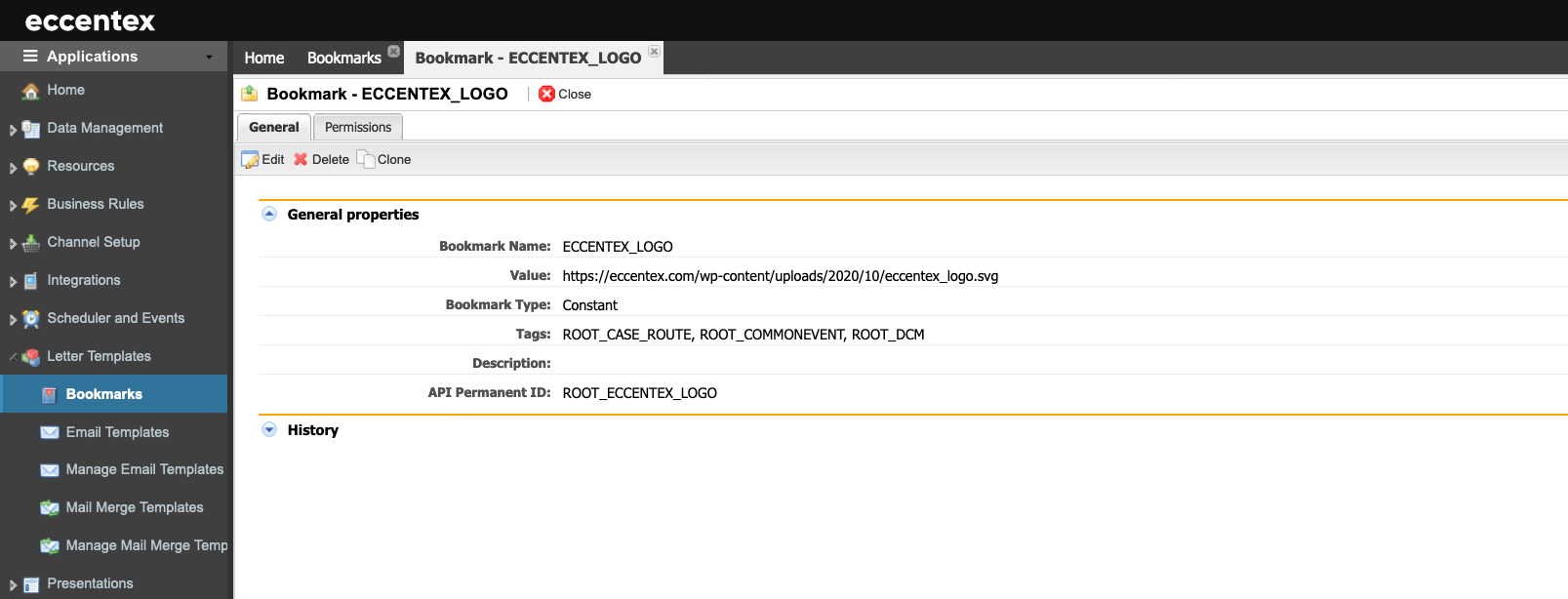Image resolution: width=1568 pixels, height=599 pixels.
Task: Close the Bookmarks tab with its x
Action: pos(394,51)
